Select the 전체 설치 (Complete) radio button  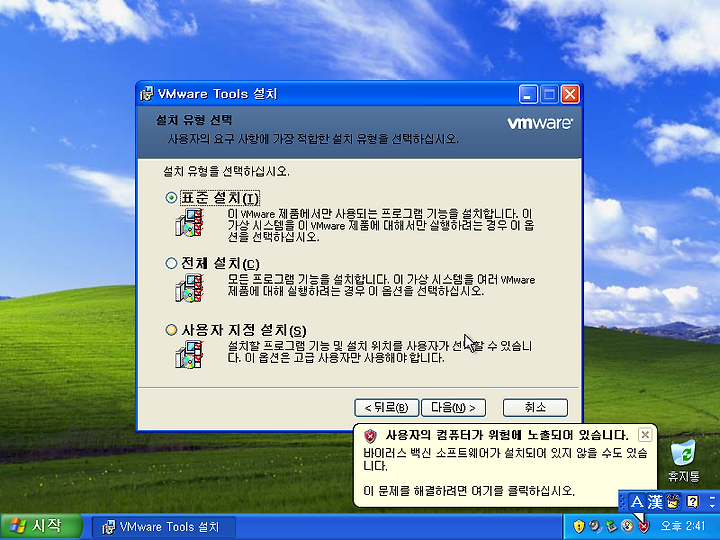pyautogui.click(x=171, y=263)
